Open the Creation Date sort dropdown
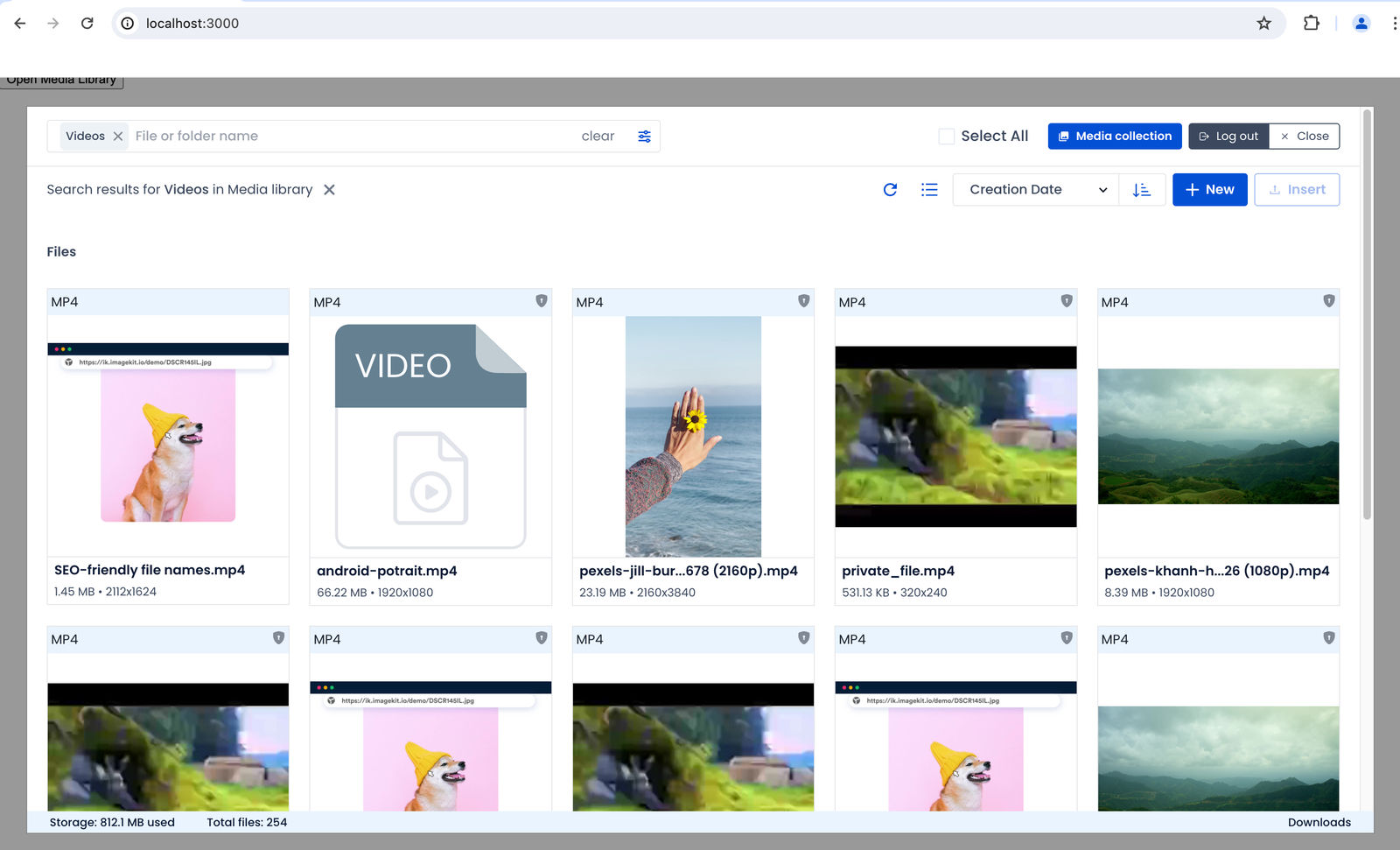 tap(1037, 190)
